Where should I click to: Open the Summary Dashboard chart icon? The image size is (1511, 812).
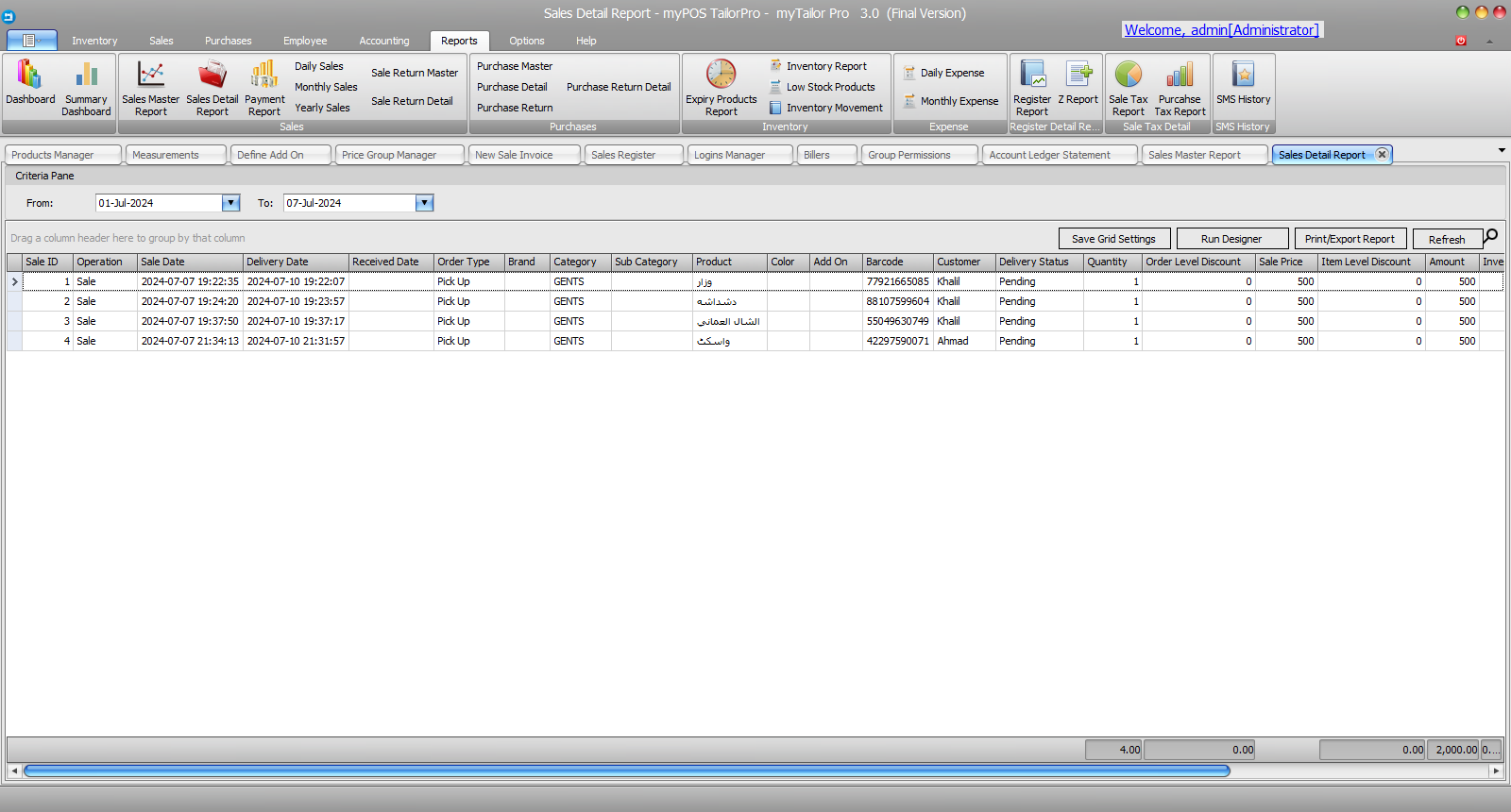point(86,76)
